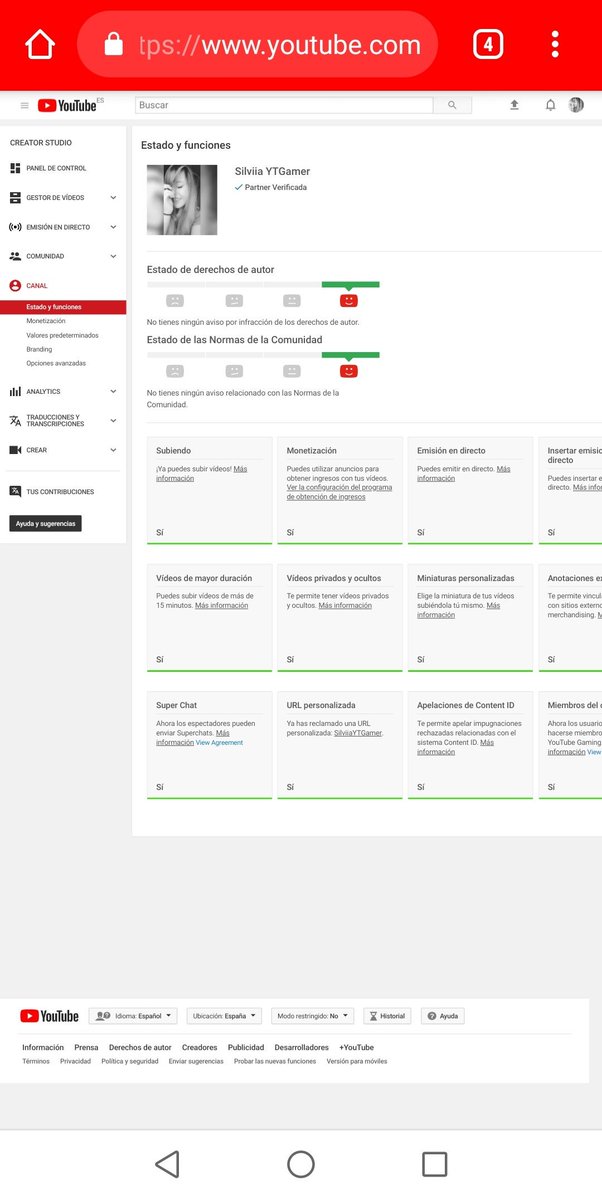Tap the Android home circle button
Viewport: 602px width, 1200px height.
(x=301, y=1164)
